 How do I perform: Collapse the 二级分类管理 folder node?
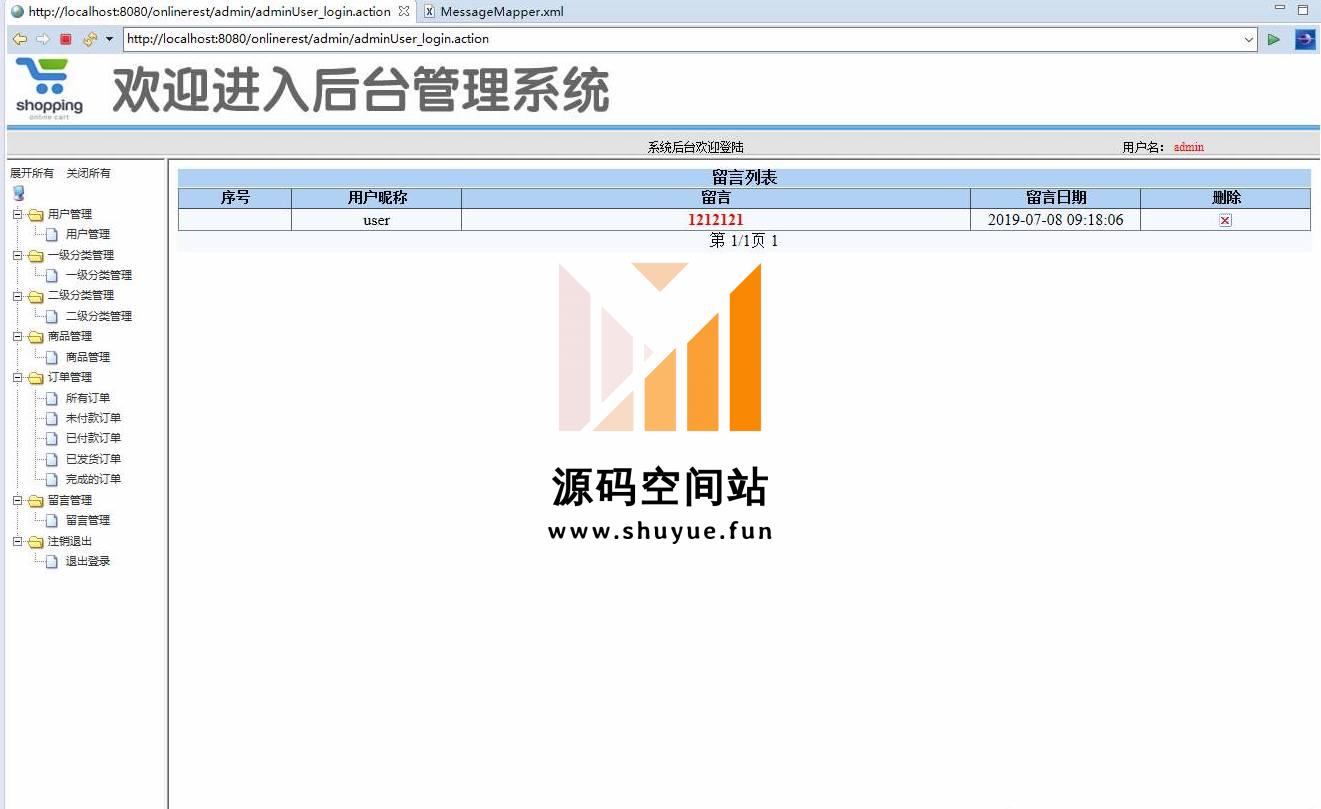17,296
